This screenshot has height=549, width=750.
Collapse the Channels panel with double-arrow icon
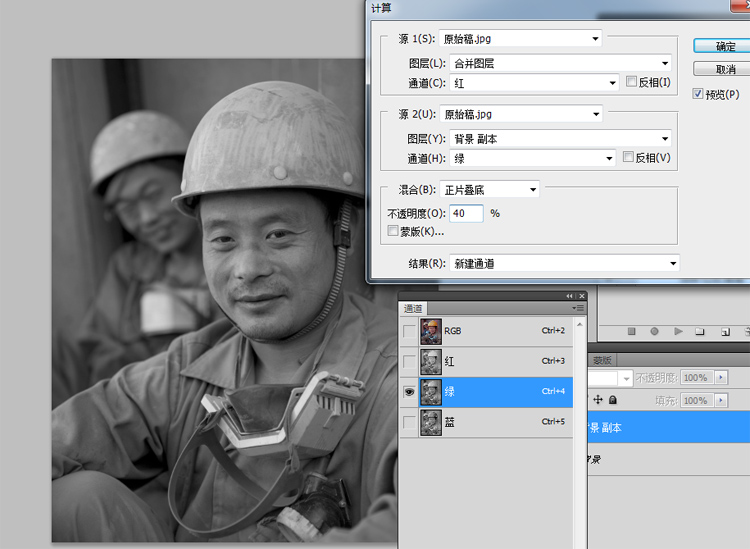click(569, 296)
